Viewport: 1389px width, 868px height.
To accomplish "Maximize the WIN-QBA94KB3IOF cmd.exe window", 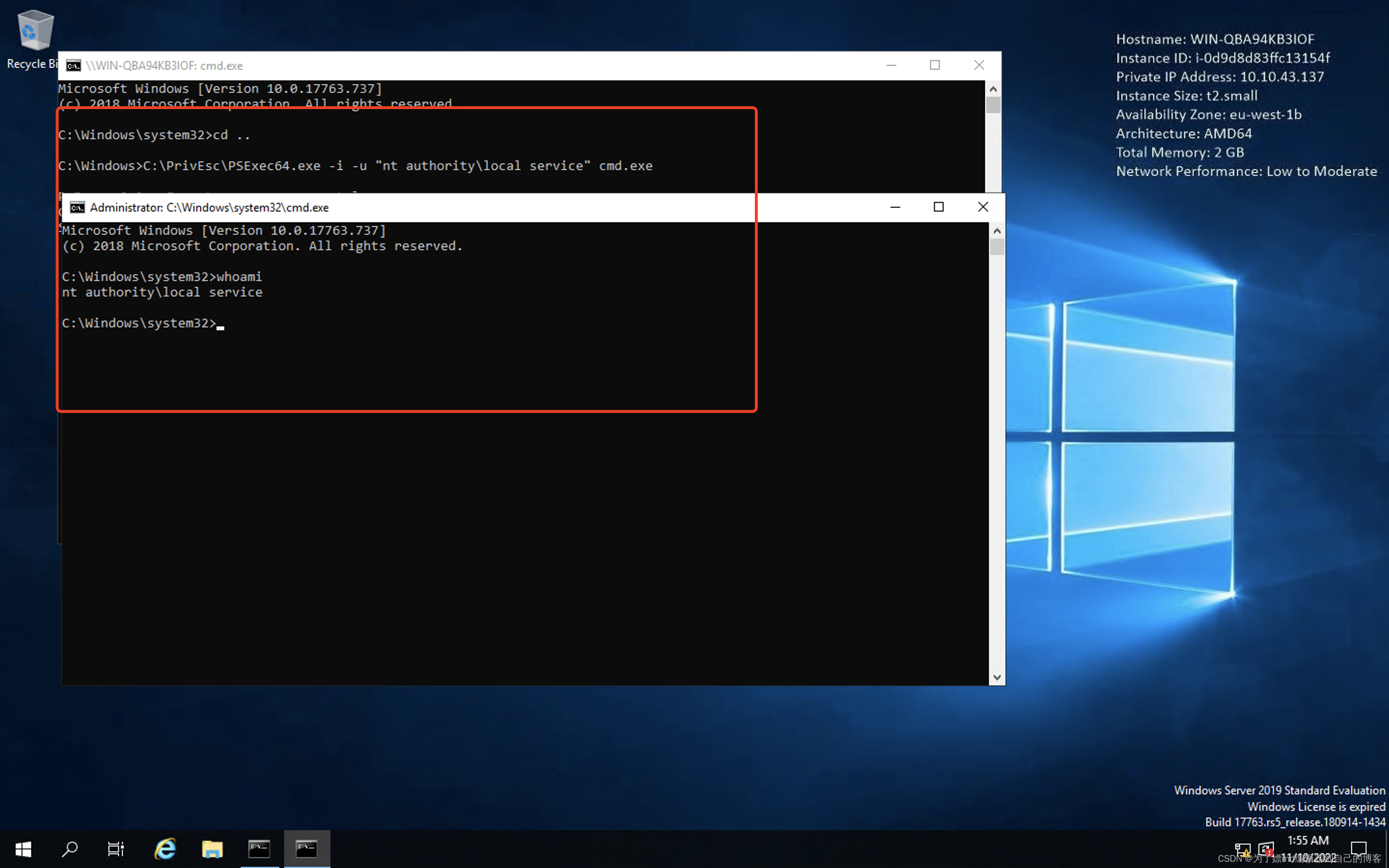I will (x=935, y=66).
